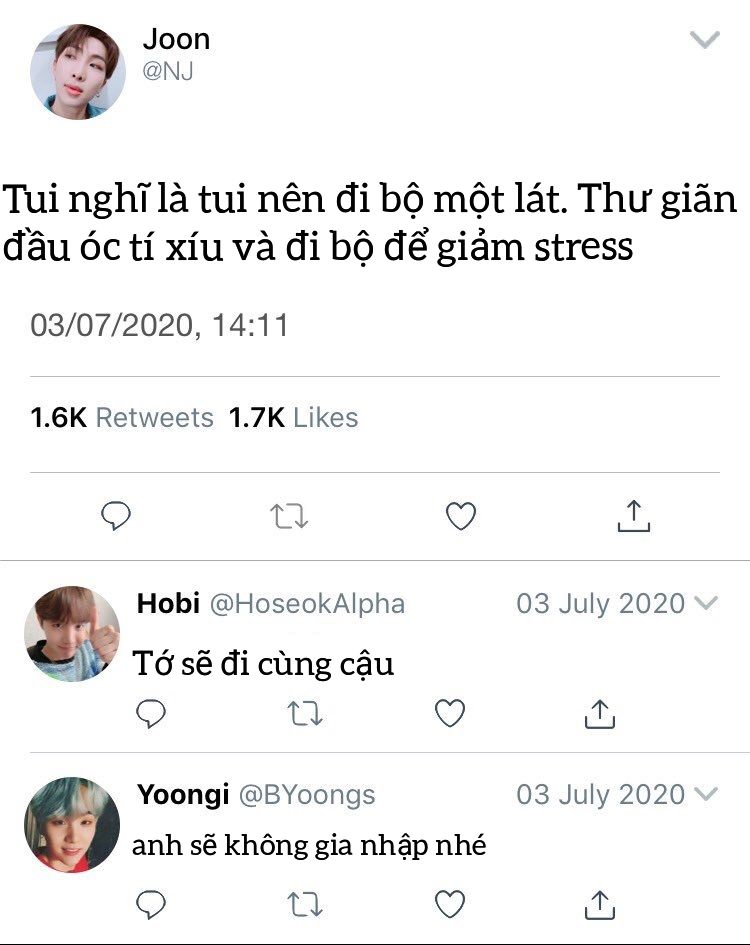The height and width of the screenshot is (945, 750).
Task: Retweet Hobi's reply tweet
Action: pos(304,714)
